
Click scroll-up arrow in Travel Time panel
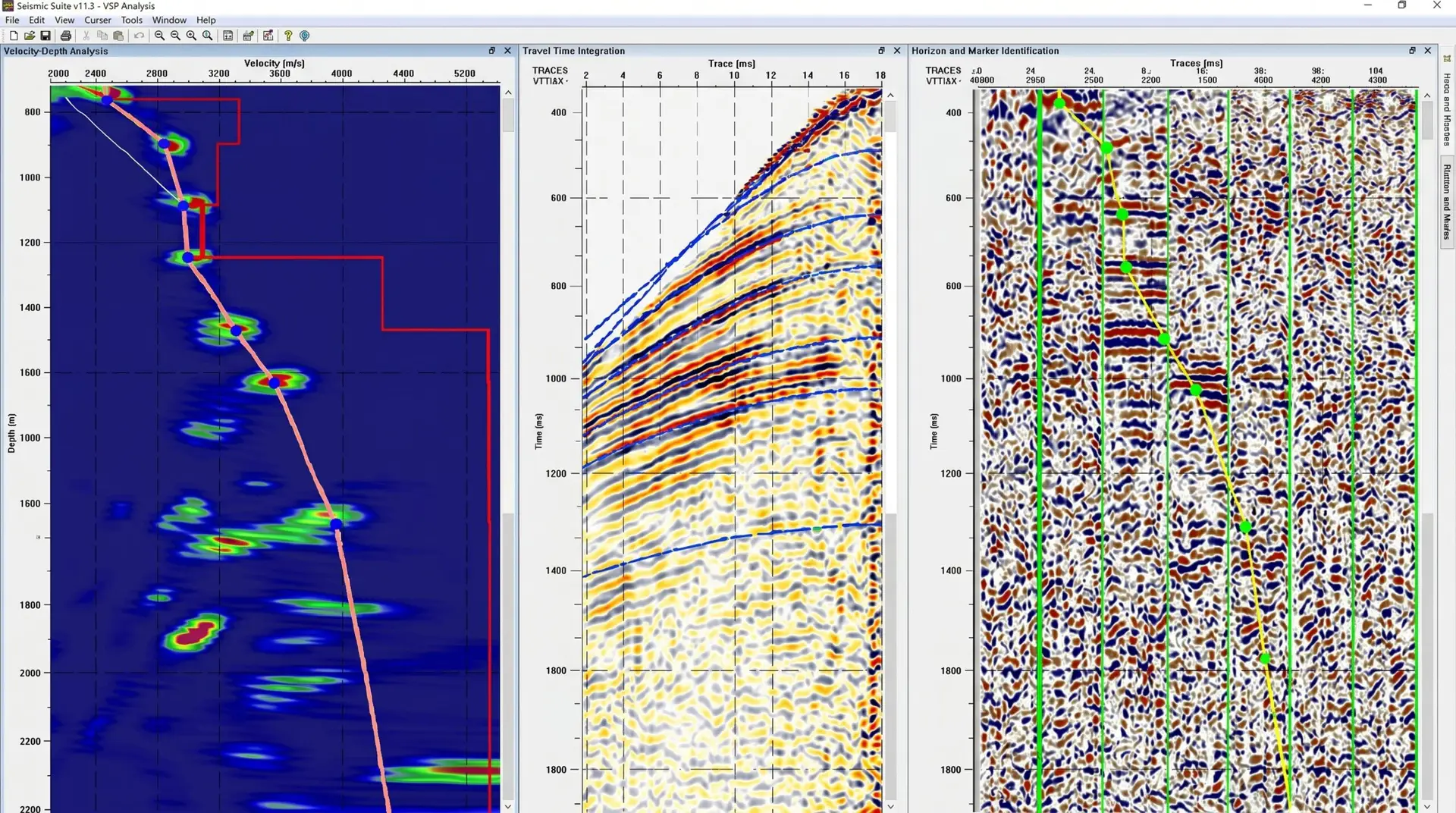click(890, 95)
